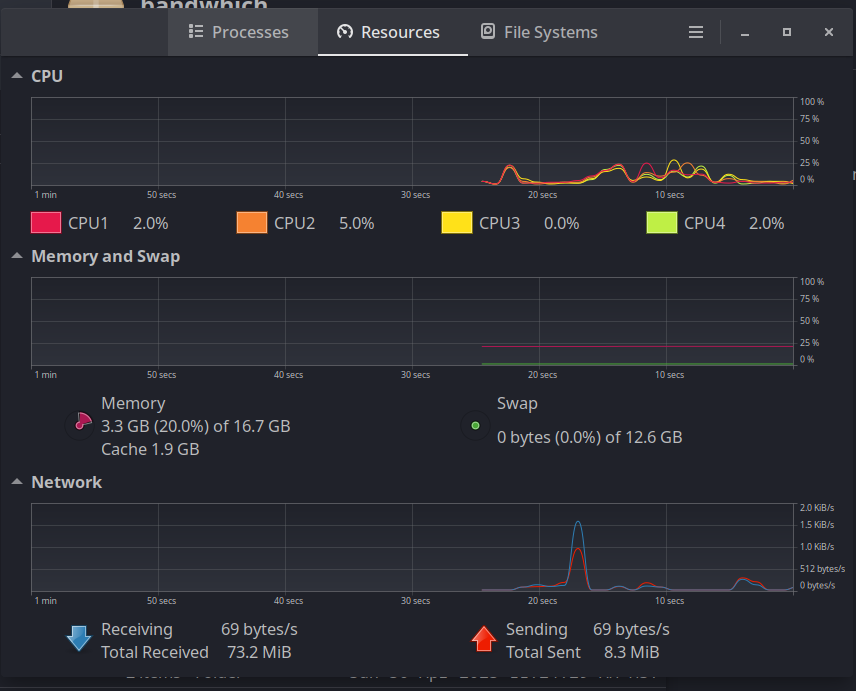856x691 pixels.
Task: Switch to the Processes tab
Action: pos(240,32)
